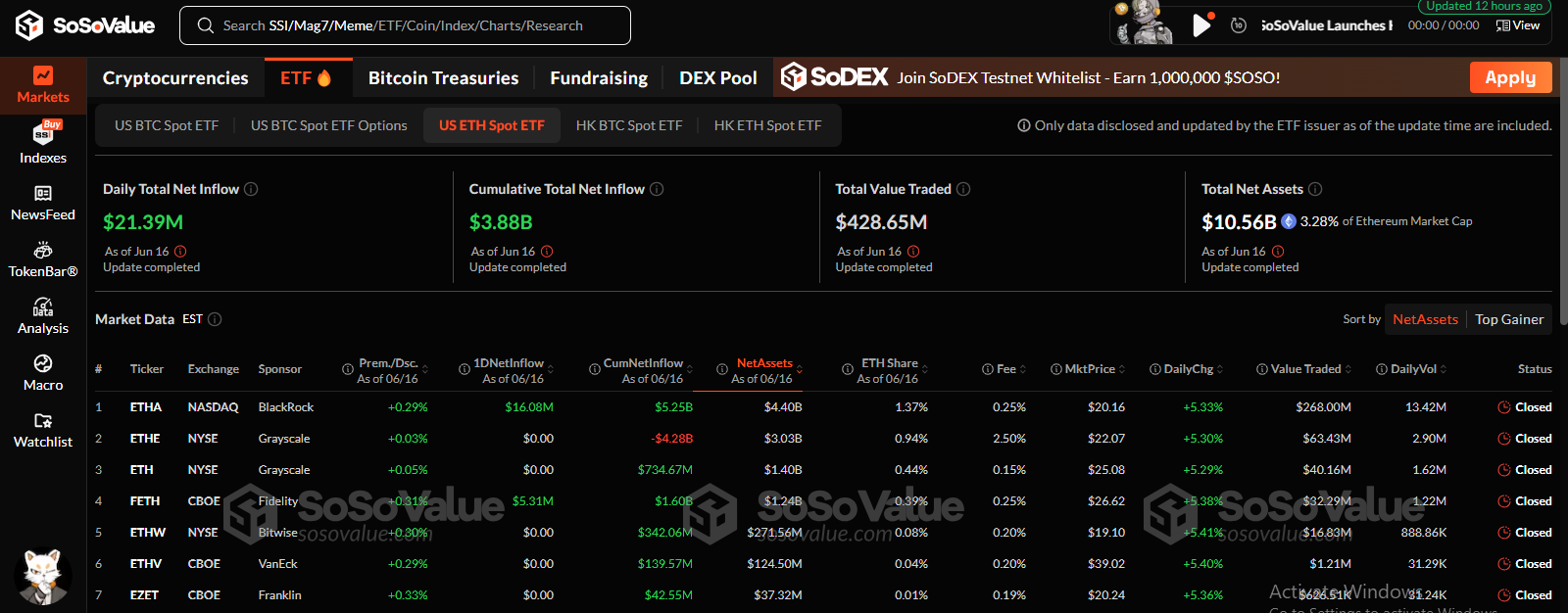
Task: Click the info icon beside the MktPrice header
Action: pyautogui.click(x=1056, y=369)
